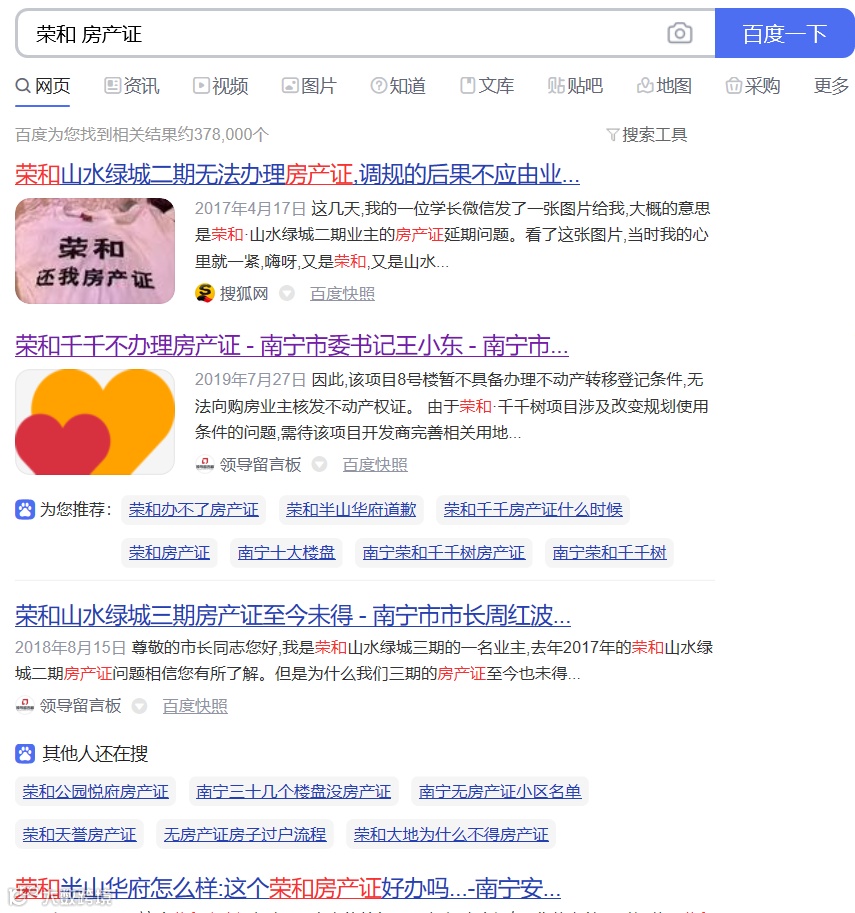This screenshot has height=913, width=855.
Task: Click the camera image-search icon
Action: [679, 33]
